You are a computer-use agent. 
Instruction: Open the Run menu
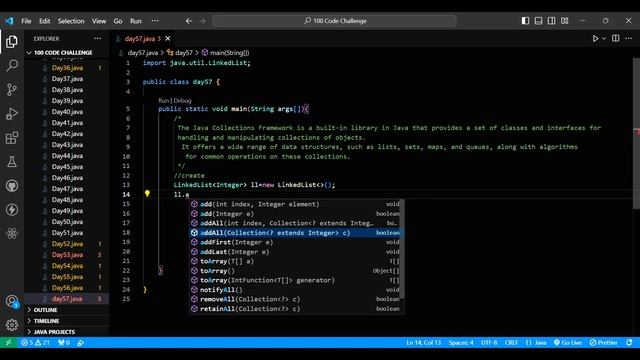(x=136, y=21)
